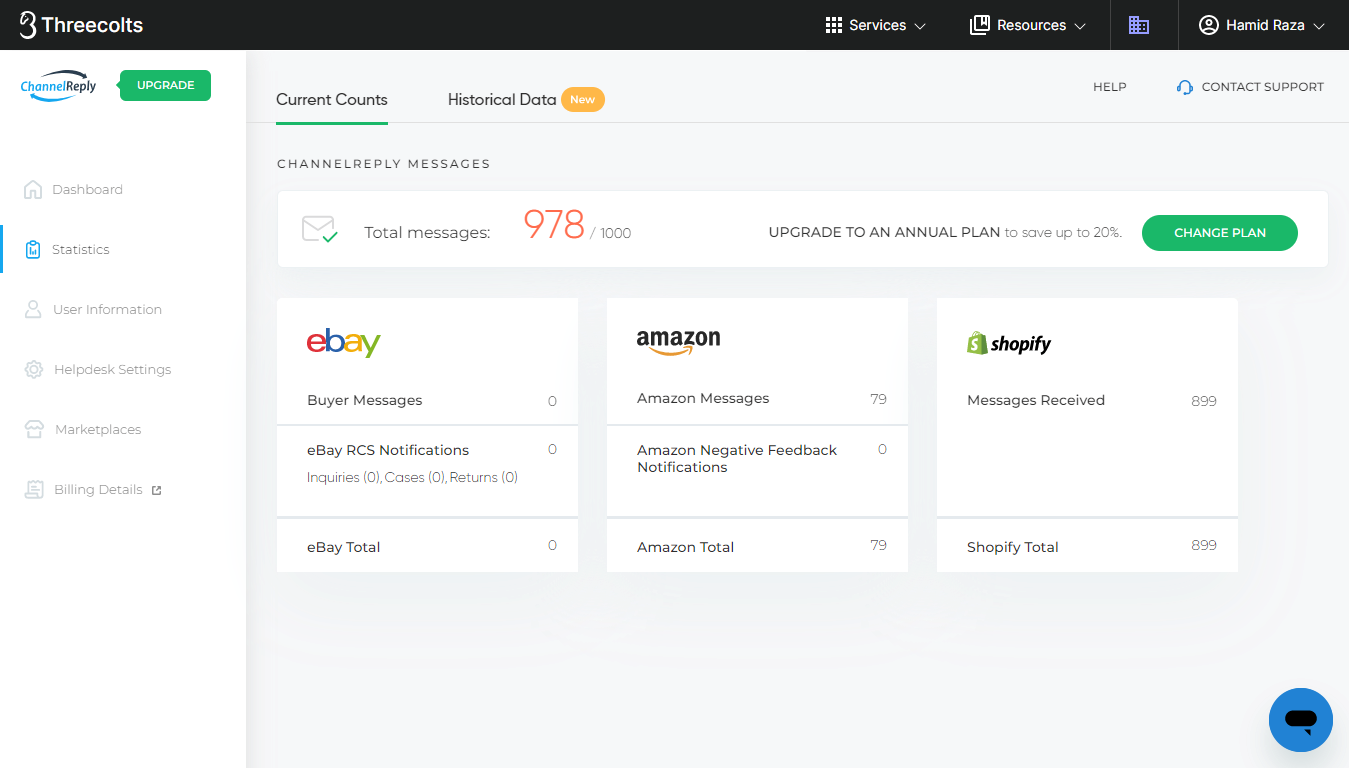
Task: Expand the Hamid Raza account chevron
Action: point(1319,26)
